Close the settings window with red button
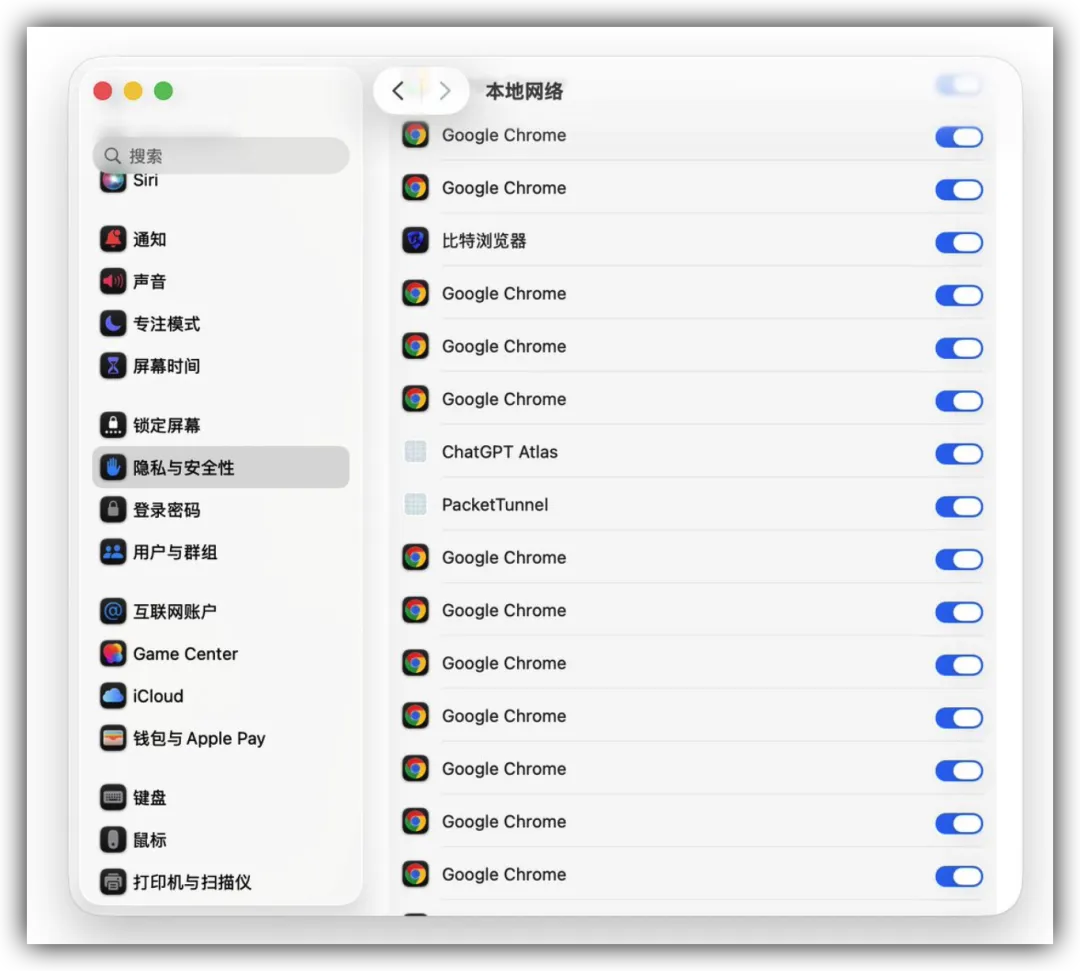This screenshot has width=1080, height=971. tap(103, 91)
